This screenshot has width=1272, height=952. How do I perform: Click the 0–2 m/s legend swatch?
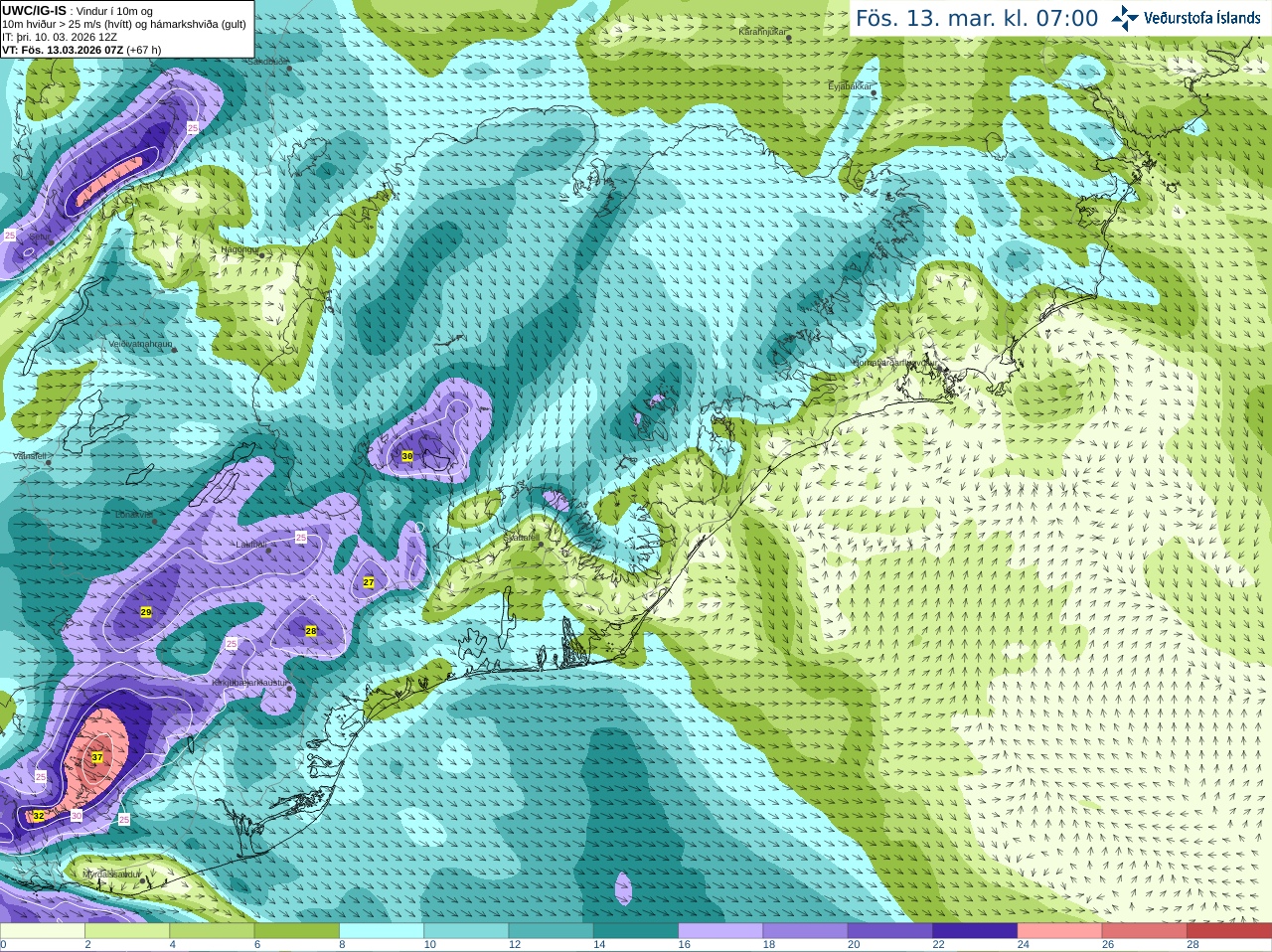click(42, 931)
